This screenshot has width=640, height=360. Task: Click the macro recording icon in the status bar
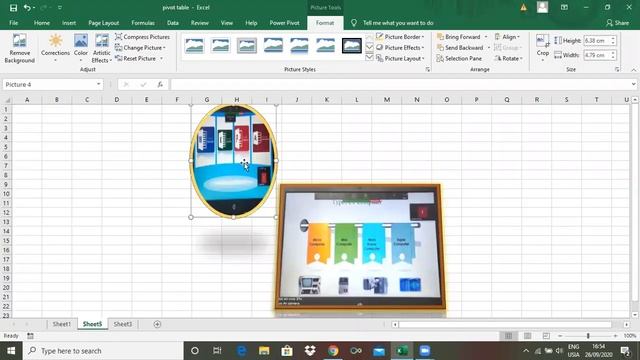[30, 336]
